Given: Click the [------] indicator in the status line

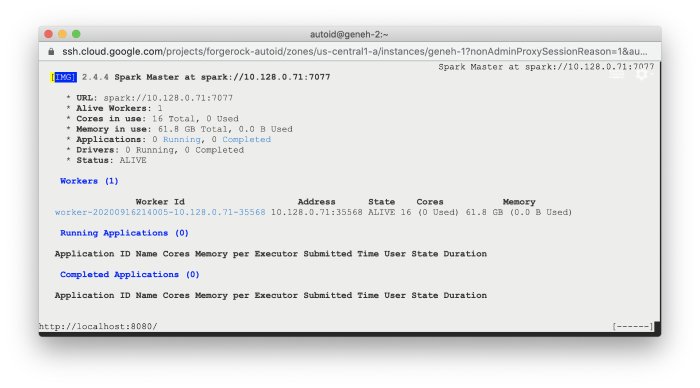Looking at the screenshot, I should click(633, 326).
